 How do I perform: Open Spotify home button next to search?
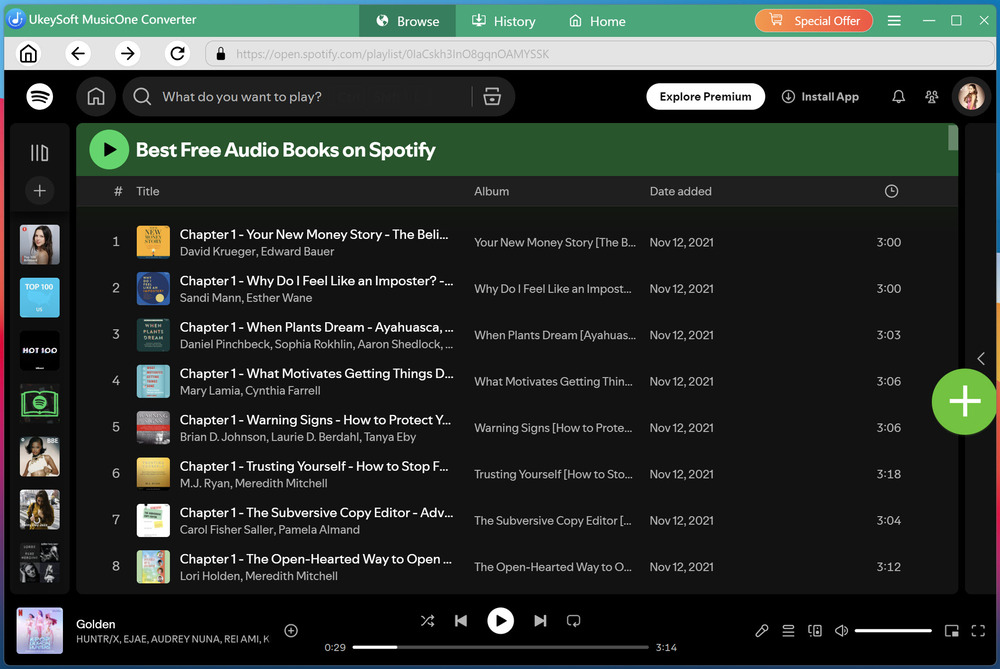point(96,97)
